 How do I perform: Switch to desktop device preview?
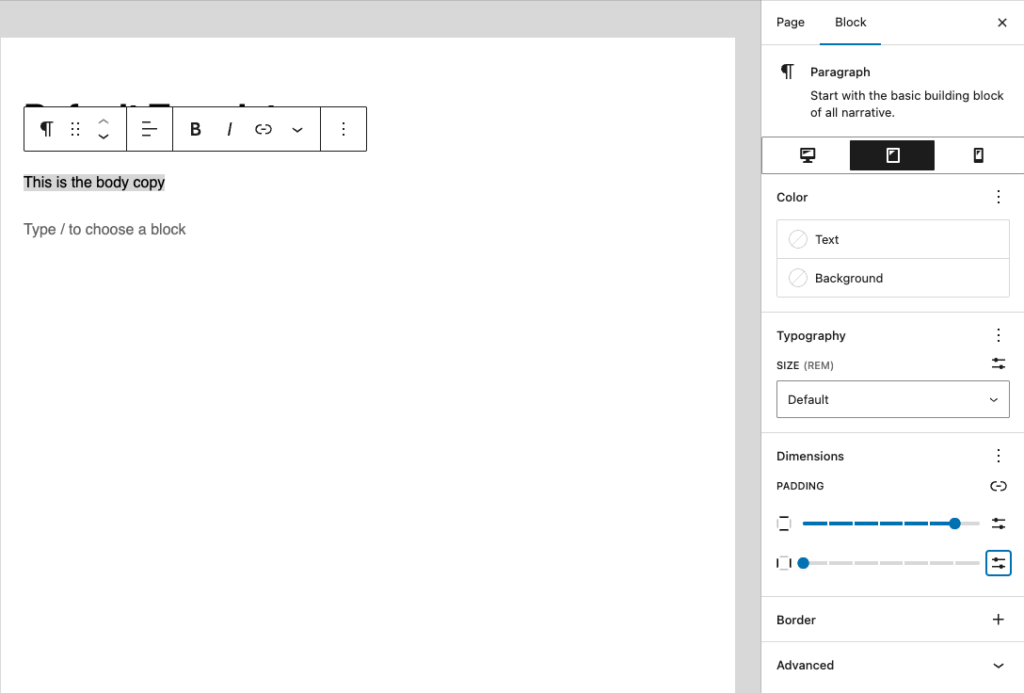pyautogui.click(x=807, y=155)
